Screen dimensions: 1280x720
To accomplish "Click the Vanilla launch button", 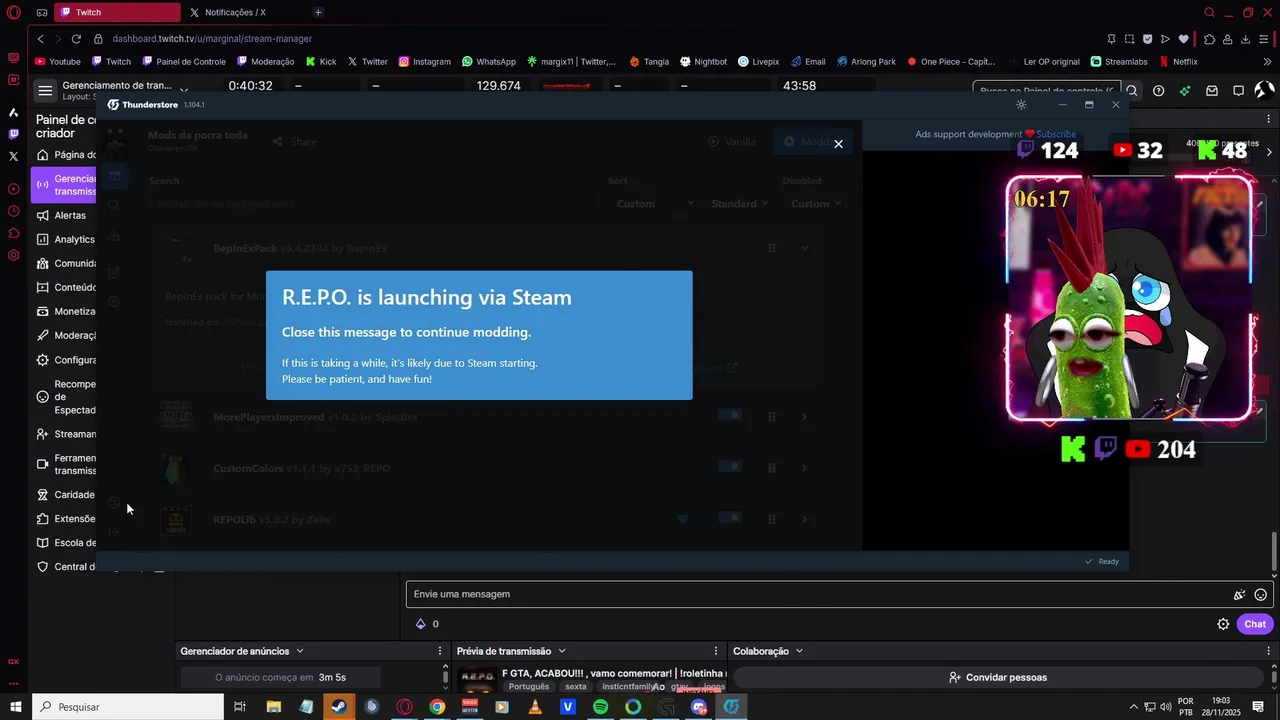I will (732, 142).
